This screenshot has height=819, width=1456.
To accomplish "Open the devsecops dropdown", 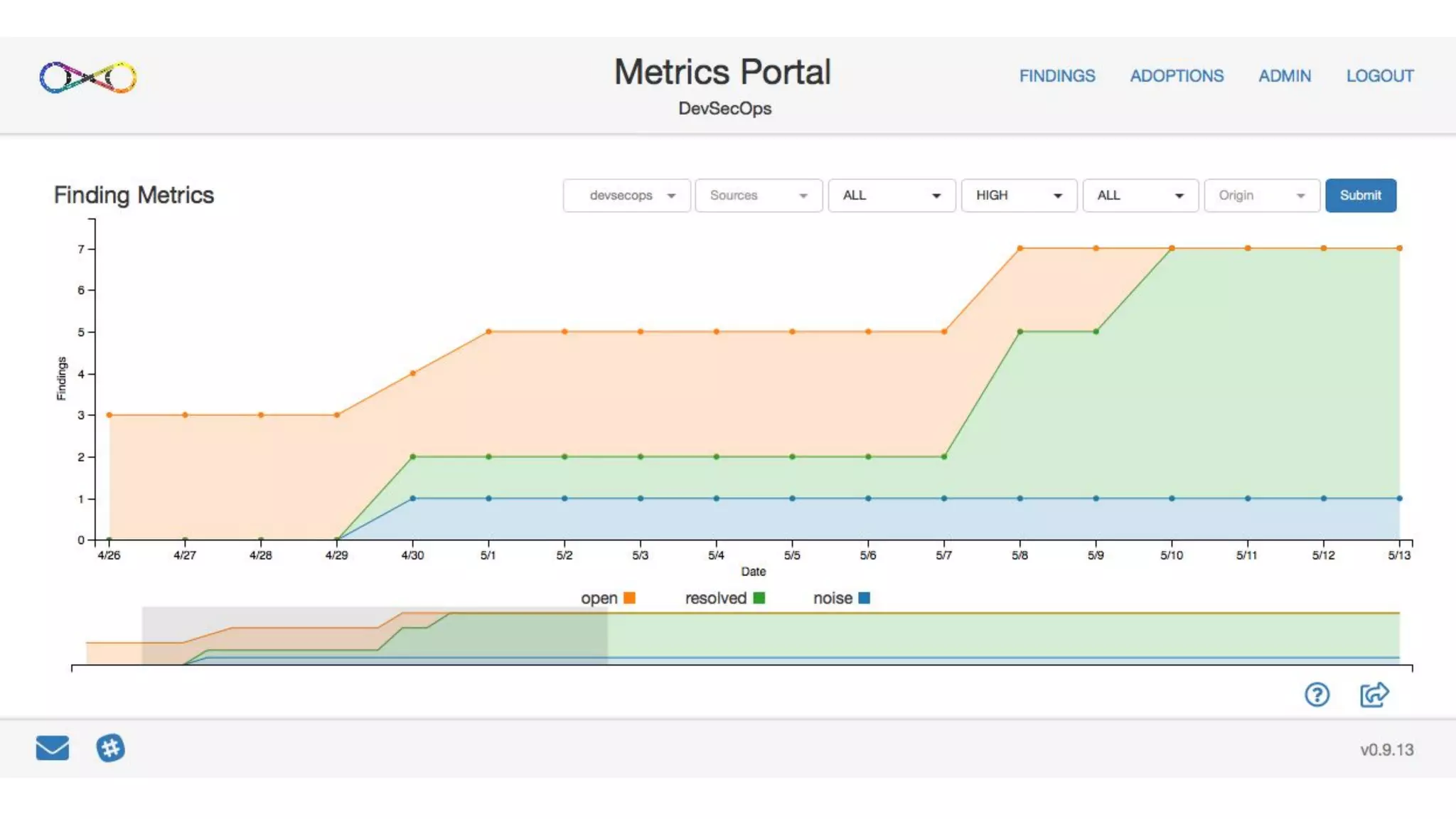I will (626, 196).
